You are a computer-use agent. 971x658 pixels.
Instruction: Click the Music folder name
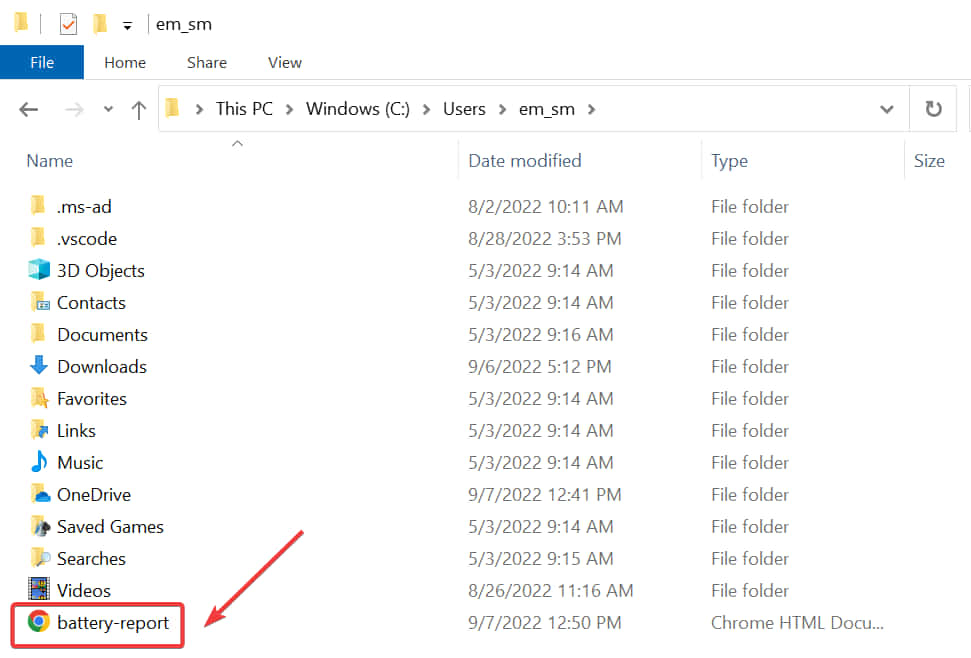[x=80, y=462]
